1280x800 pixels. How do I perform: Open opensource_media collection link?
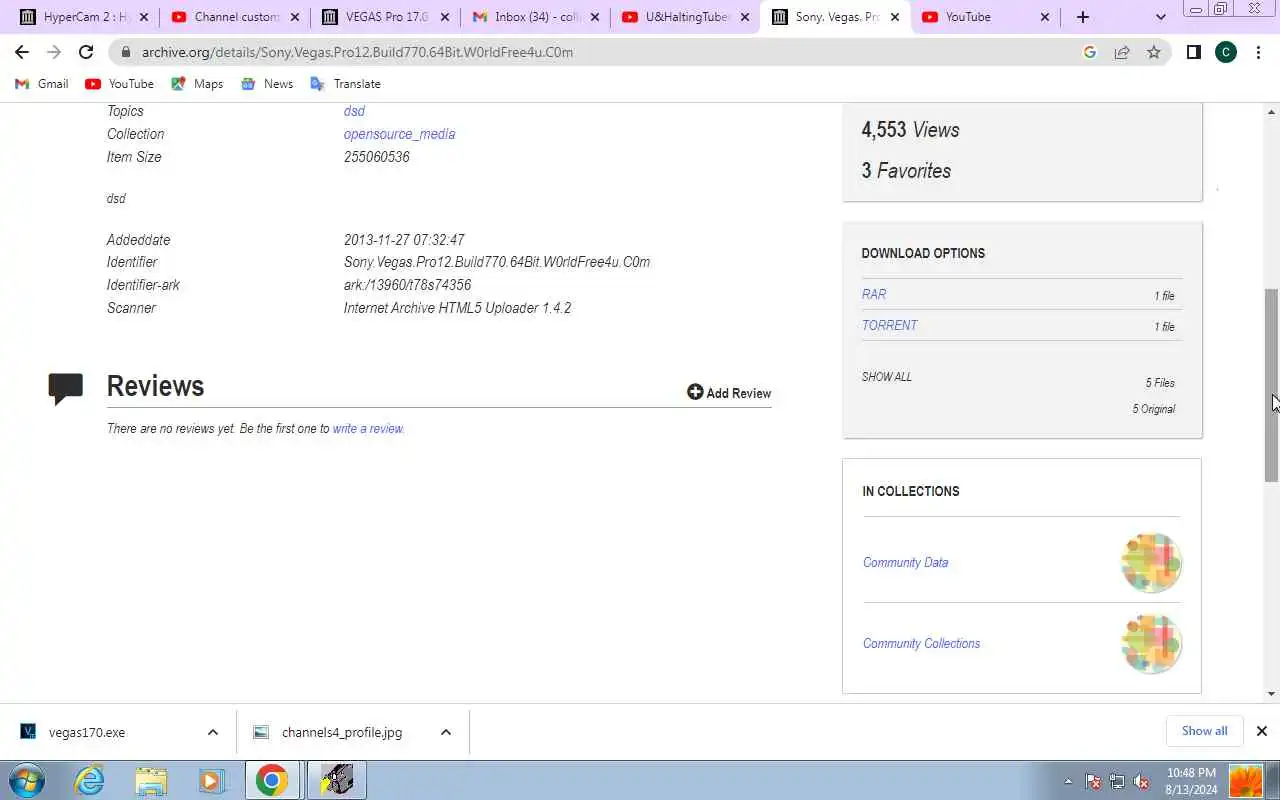(x=399, y=134)
